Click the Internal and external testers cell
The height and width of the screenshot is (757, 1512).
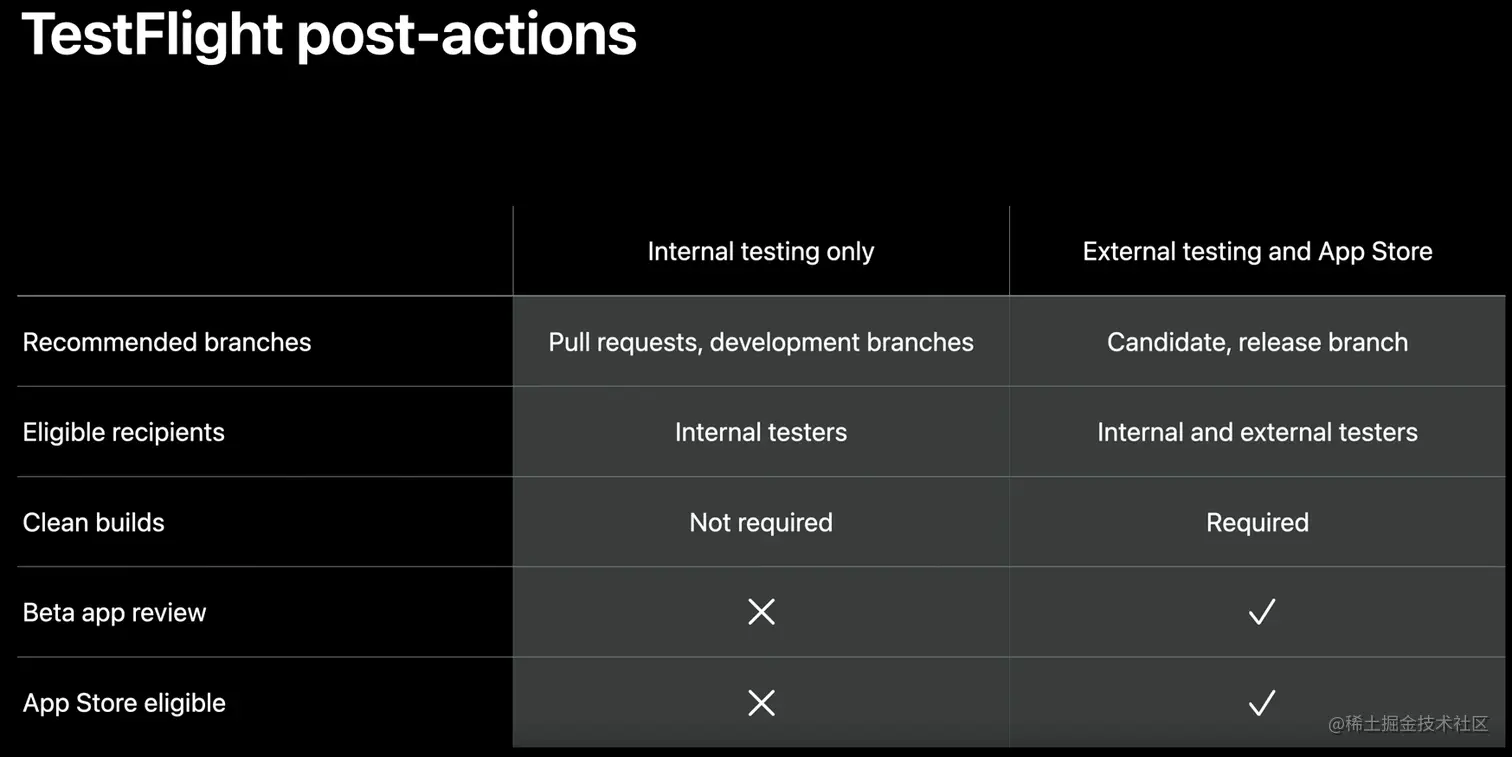pos(1257,432)
